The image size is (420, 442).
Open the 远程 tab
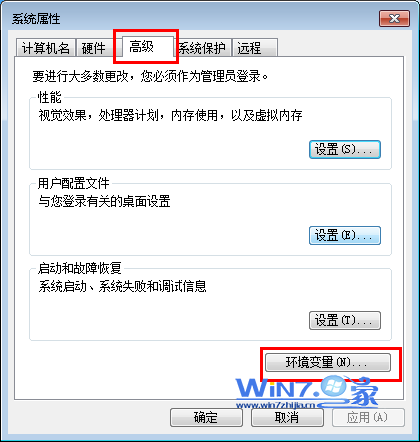255,48
